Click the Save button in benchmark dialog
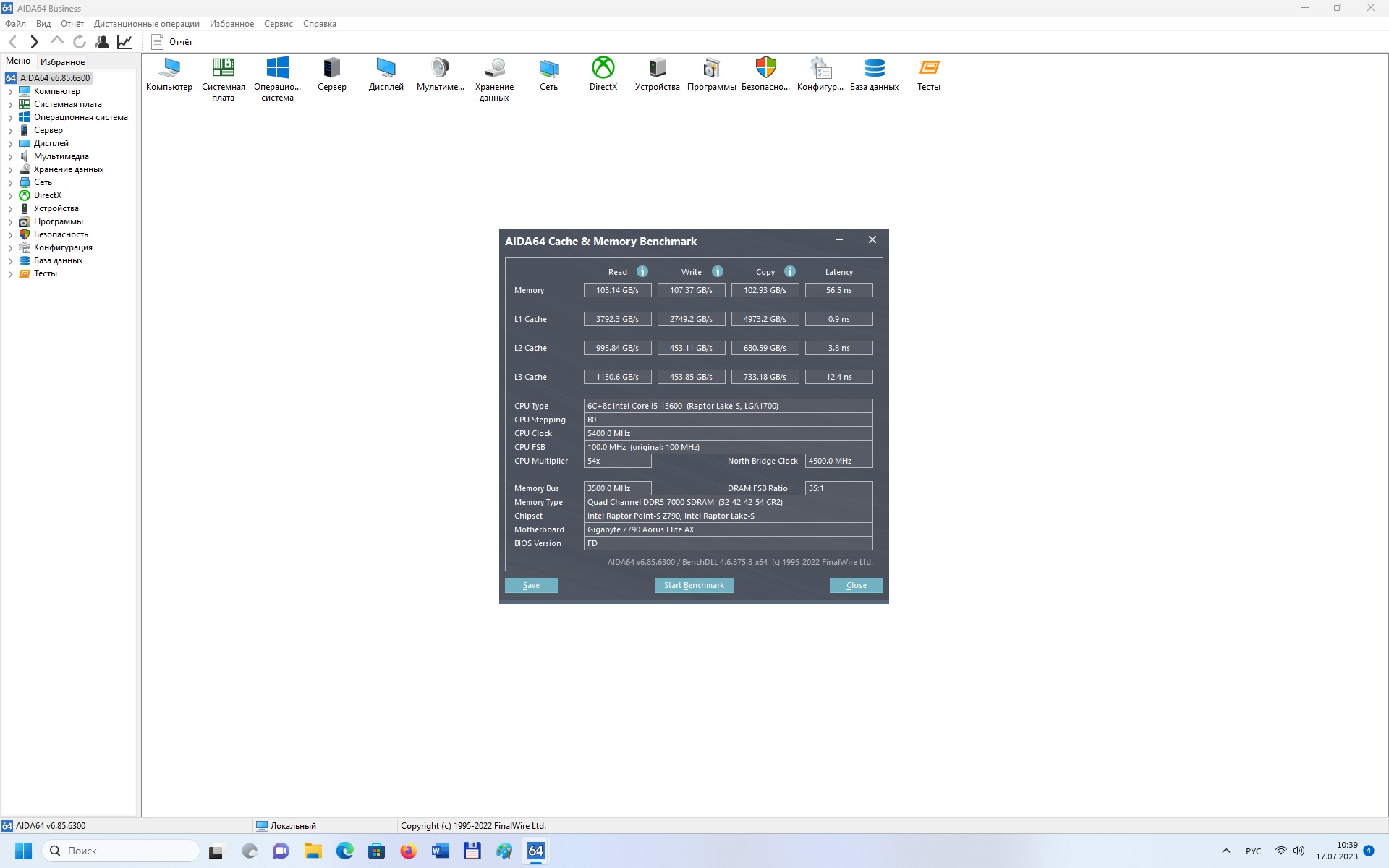The width and height of the screenshot is (1389, 868). [531, 585]
